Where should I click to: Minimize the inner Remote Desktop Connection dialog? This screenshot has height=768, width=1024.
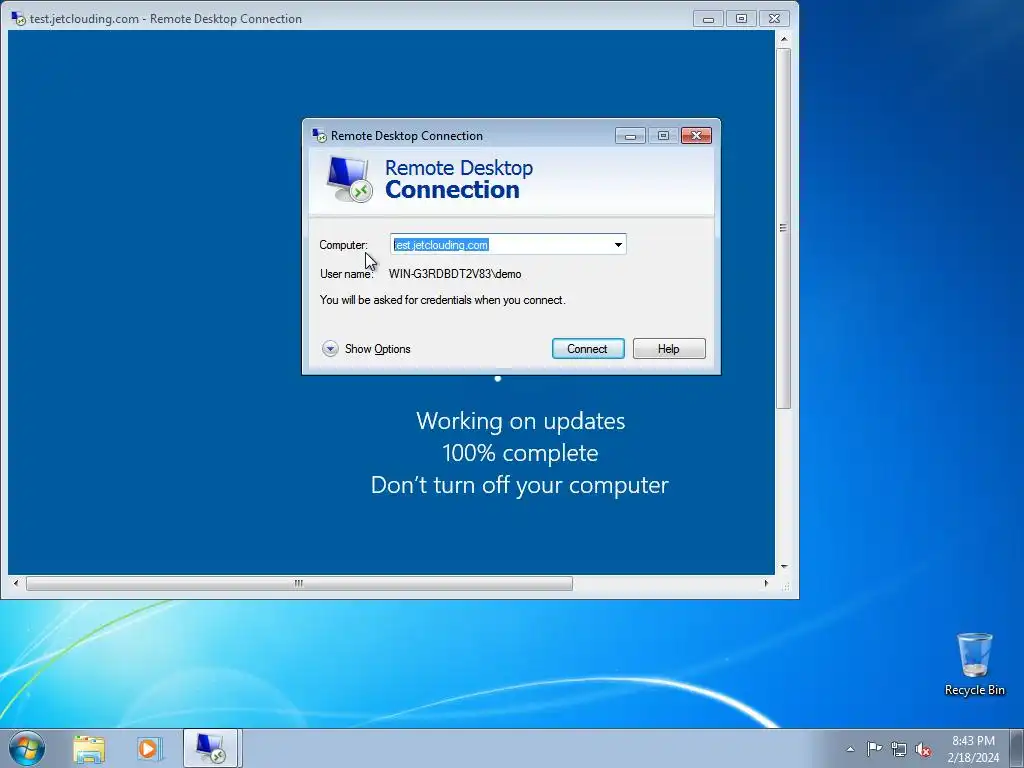coord(630,136)
